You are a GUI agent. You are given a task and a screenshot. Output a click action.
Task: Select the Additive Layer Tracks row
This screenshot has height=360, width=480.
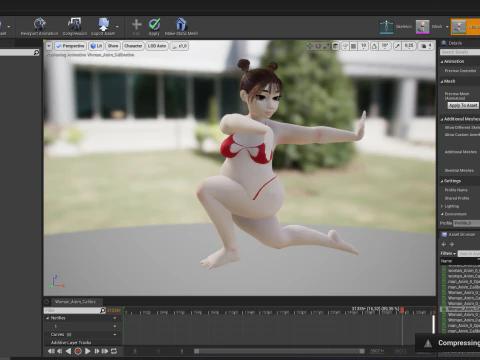tap(82, 342)
